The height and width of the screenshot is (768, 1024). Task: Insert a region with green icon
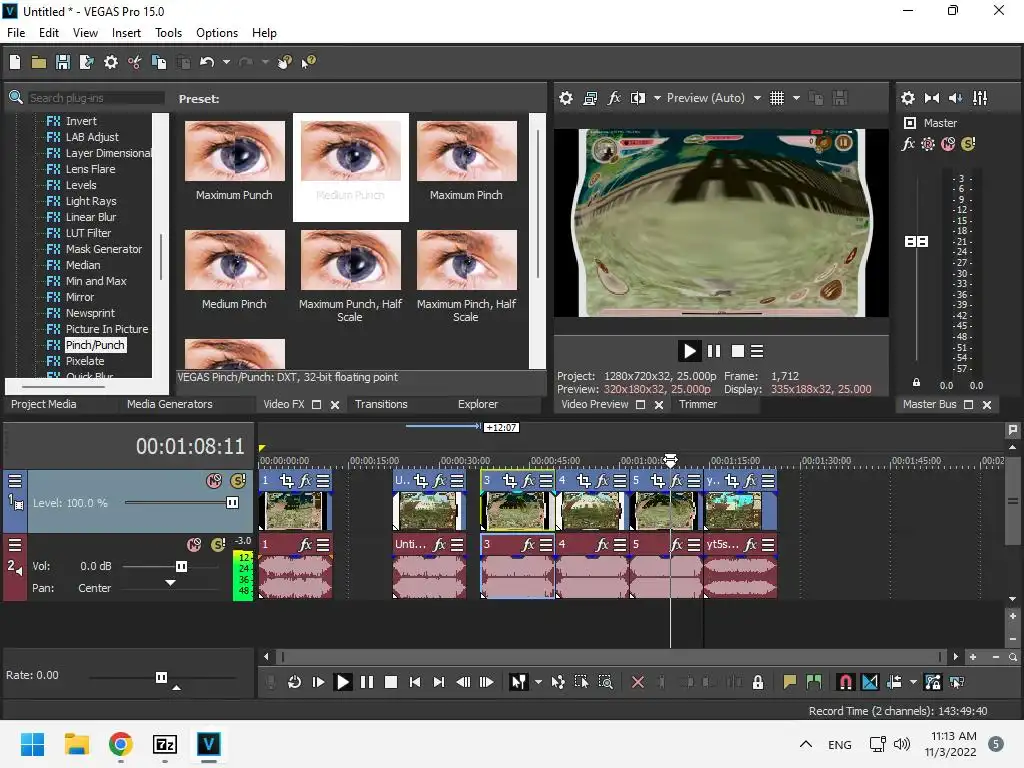814,682
